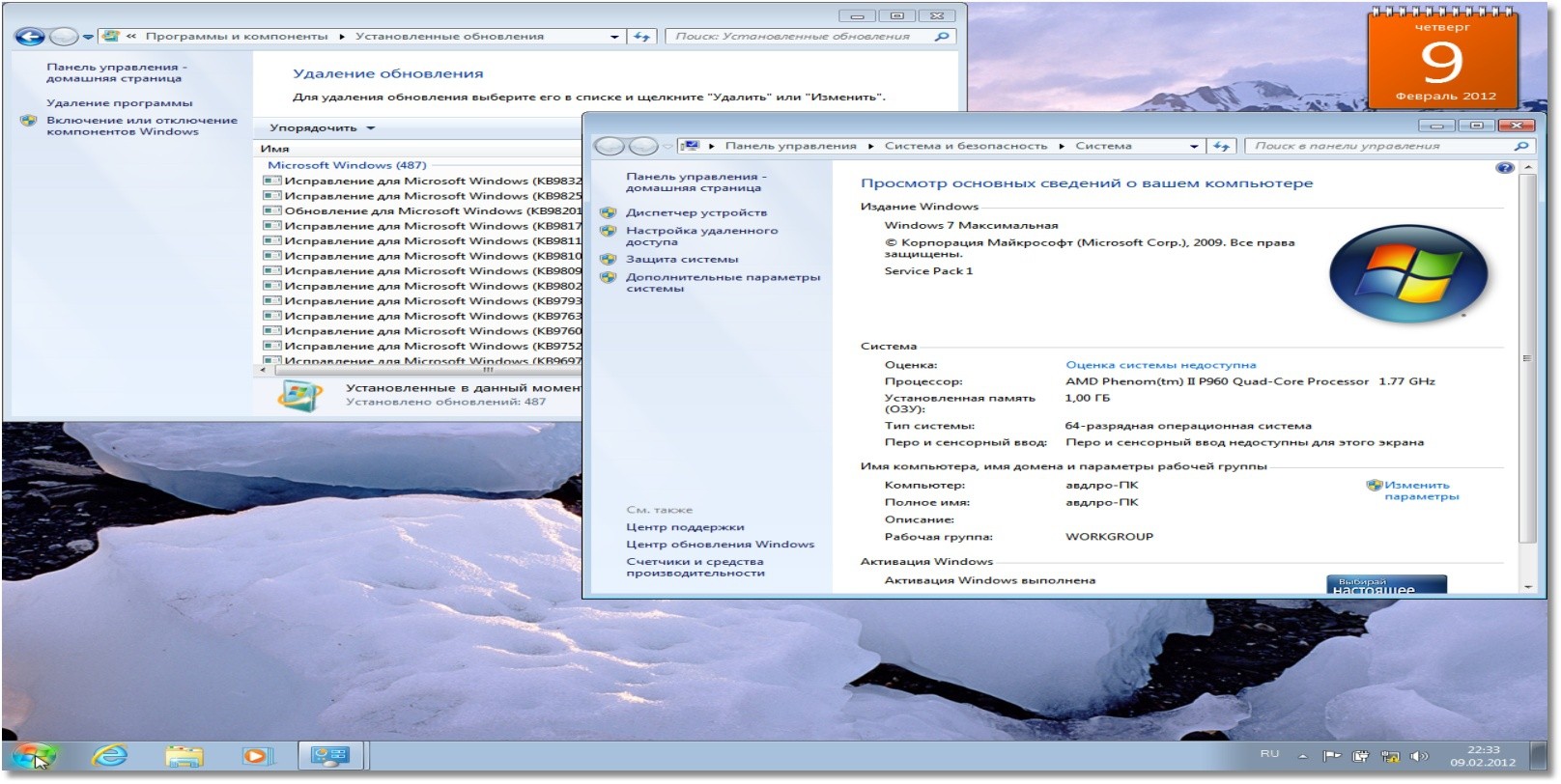
Task: Open Windows Explorer from taskbar
Action: click(184, 756)
